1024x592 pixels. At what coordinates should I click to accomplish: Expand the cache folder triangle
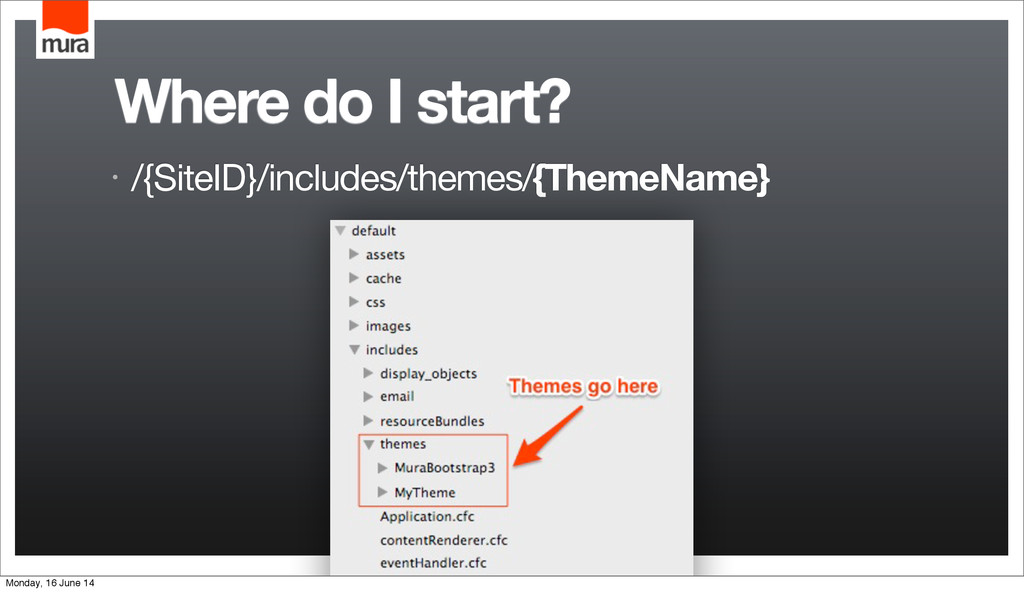354,278
